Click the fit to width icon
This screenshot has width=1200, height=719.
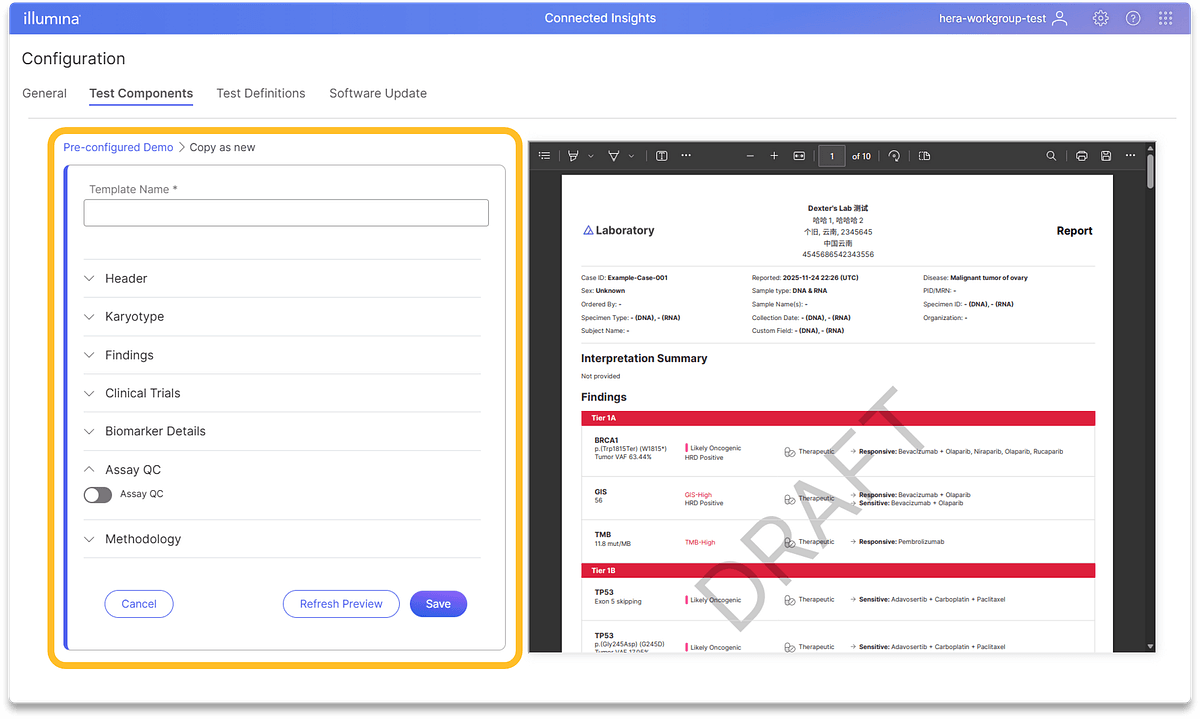[x=799, y=156]
